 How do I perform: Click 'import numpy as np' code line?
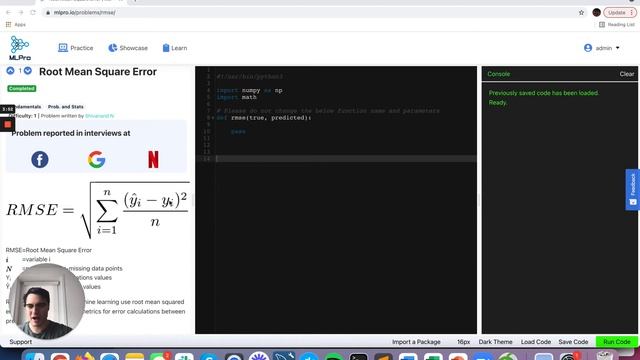click(x=249, y=90)
